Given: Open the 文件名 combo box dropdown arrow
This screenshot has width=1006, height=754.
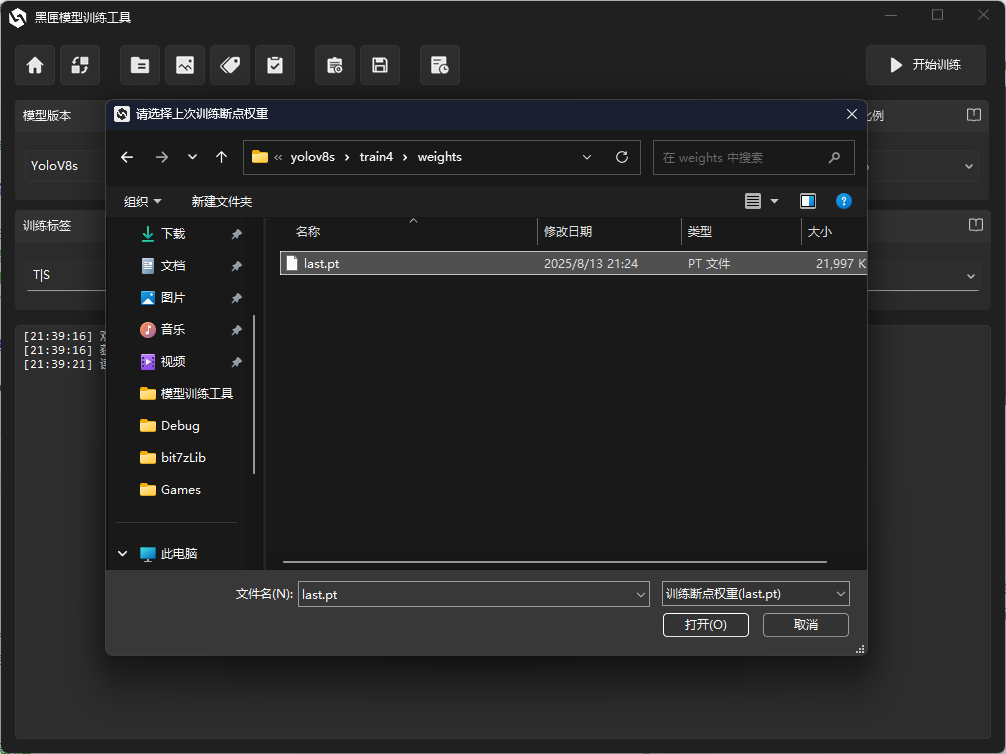Looking at the screenshot, I should coord(642,594).
